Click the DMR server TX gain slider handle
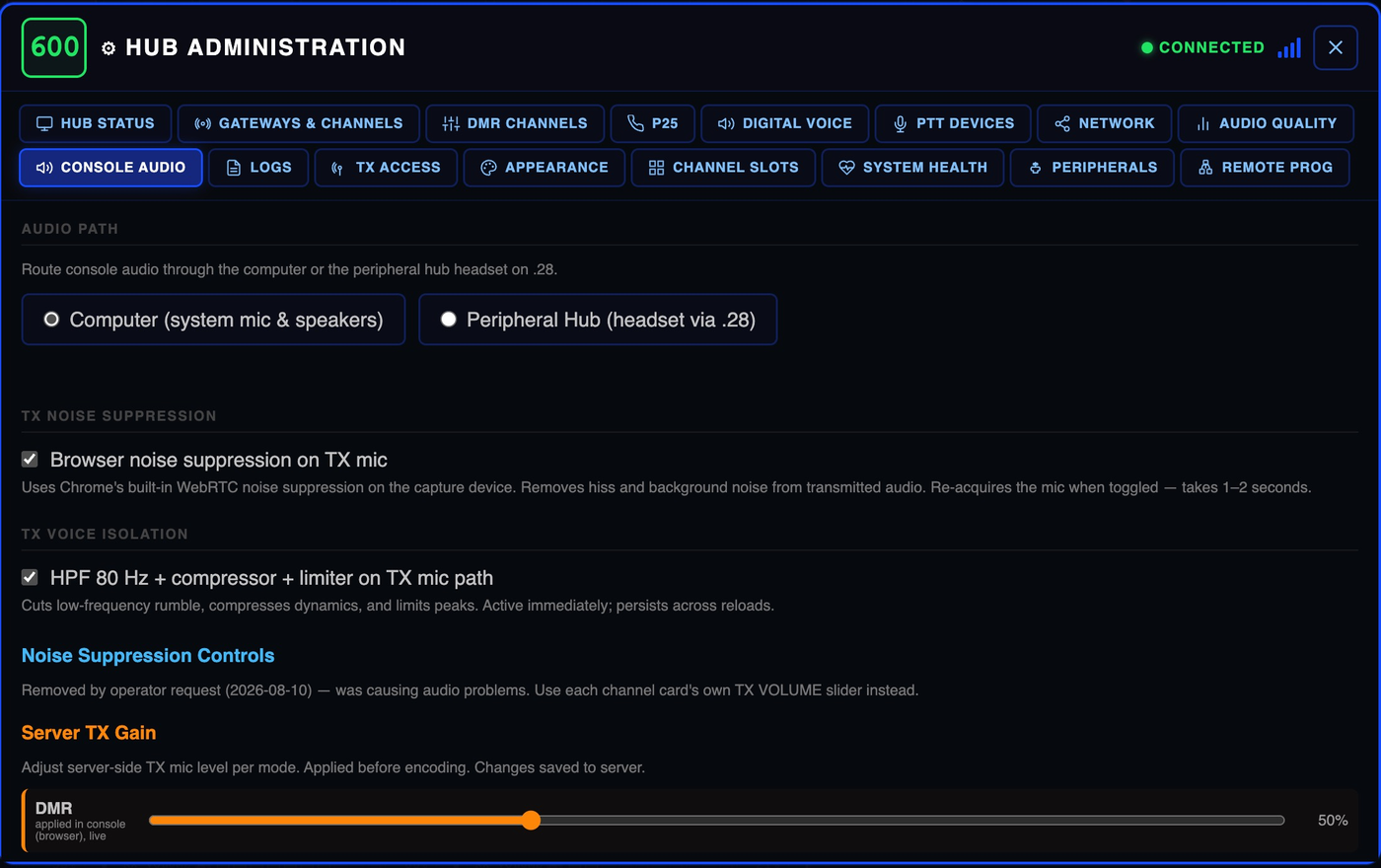 (x=531, y=821)
